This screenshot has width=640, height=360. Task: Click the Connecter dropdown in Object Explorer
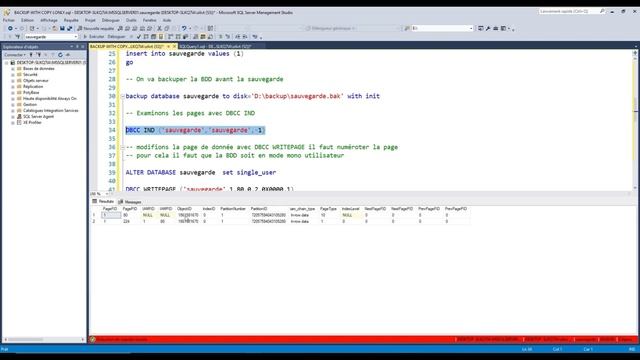(x=14, y=55)
